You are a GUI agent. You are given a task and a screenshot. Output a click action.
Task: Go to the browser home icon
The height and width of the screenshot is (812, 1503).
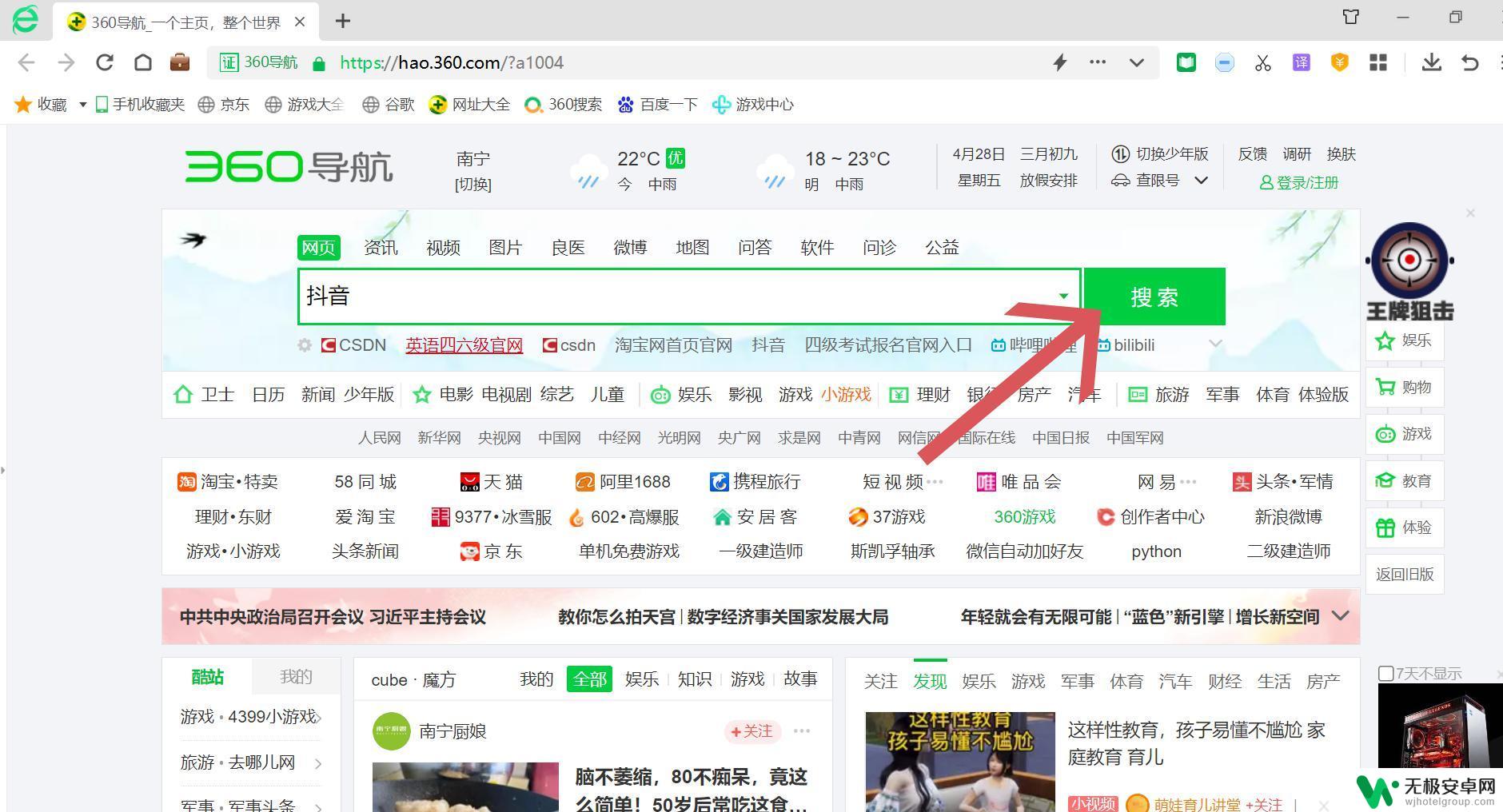pos(142,62)
